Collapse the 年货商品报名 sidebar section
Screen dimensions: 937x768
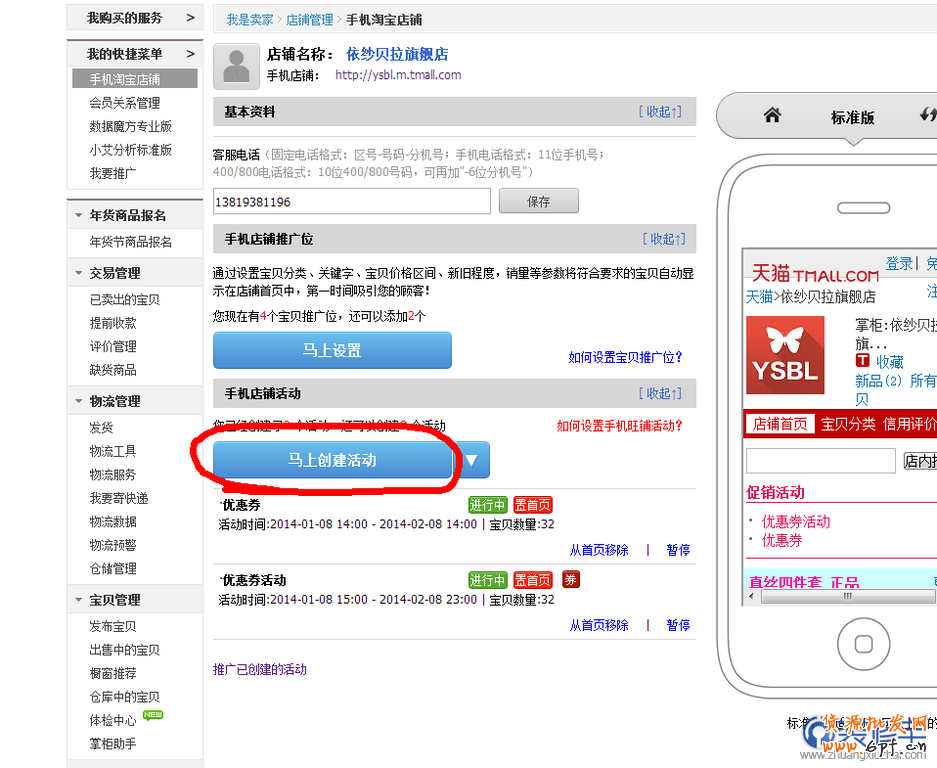78,215
